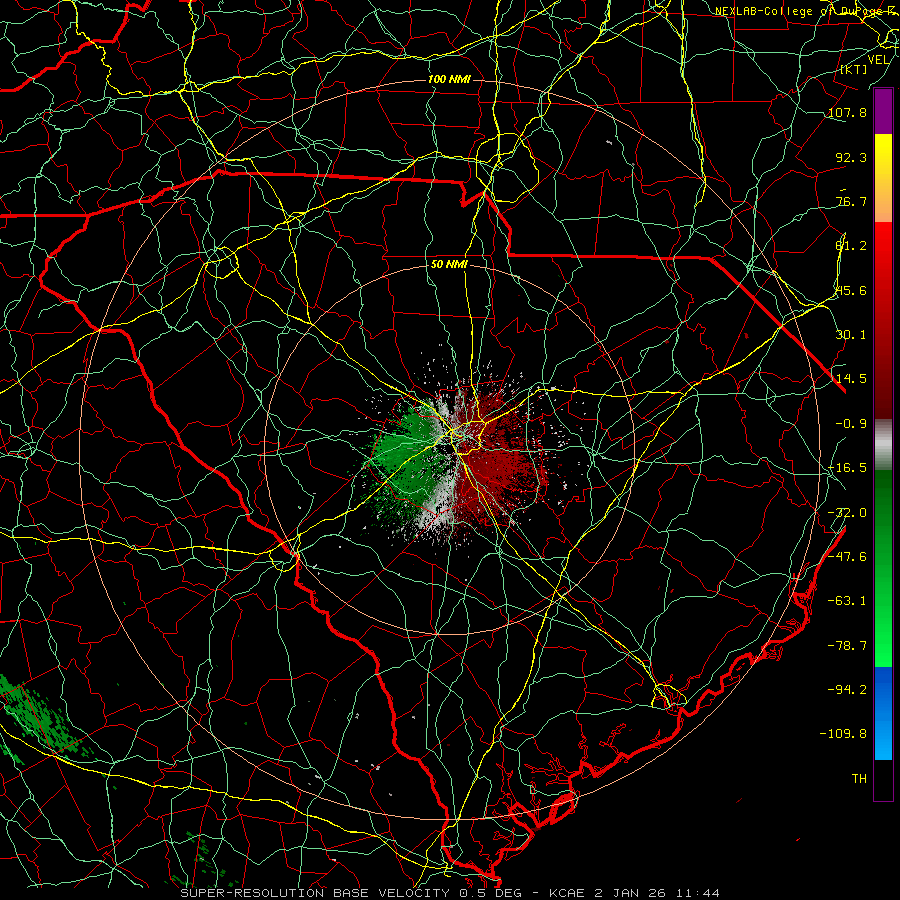Click the 76.7 velocity legend value
The width and height of the screenshot is (900, 900).
(x=851, y=201)
